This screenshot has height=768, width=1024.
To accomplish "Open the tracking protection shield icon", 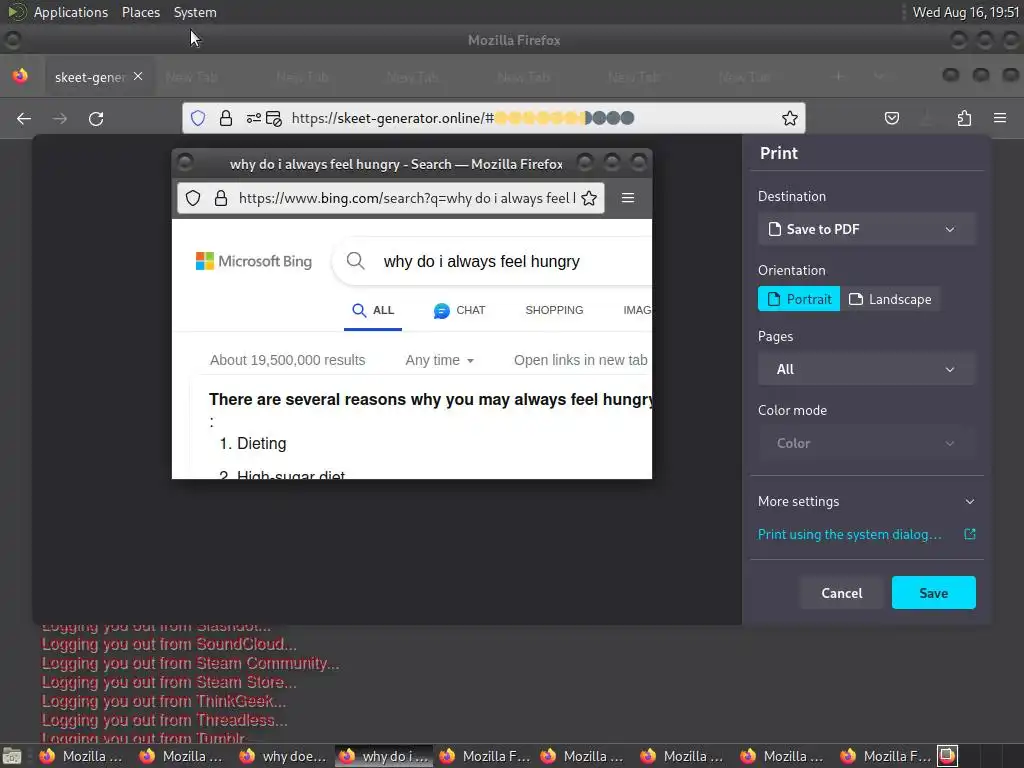I will click(x=198, y=118).
